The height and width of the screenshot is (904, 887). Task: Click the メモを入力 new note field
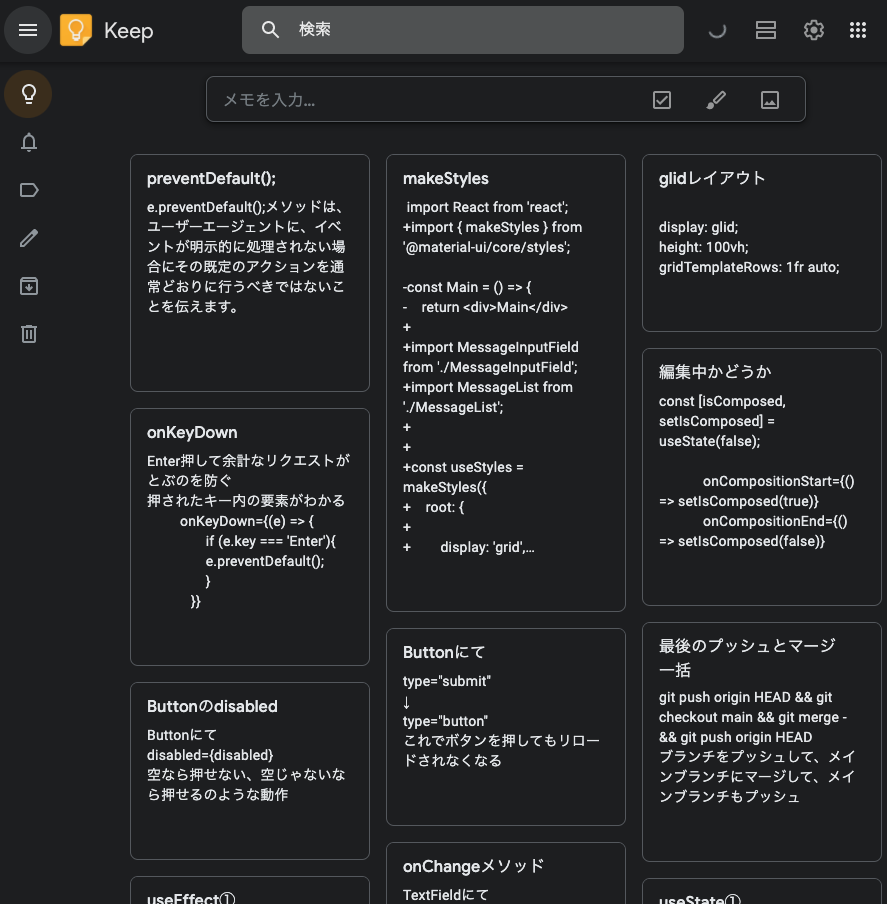coord(426,100)
